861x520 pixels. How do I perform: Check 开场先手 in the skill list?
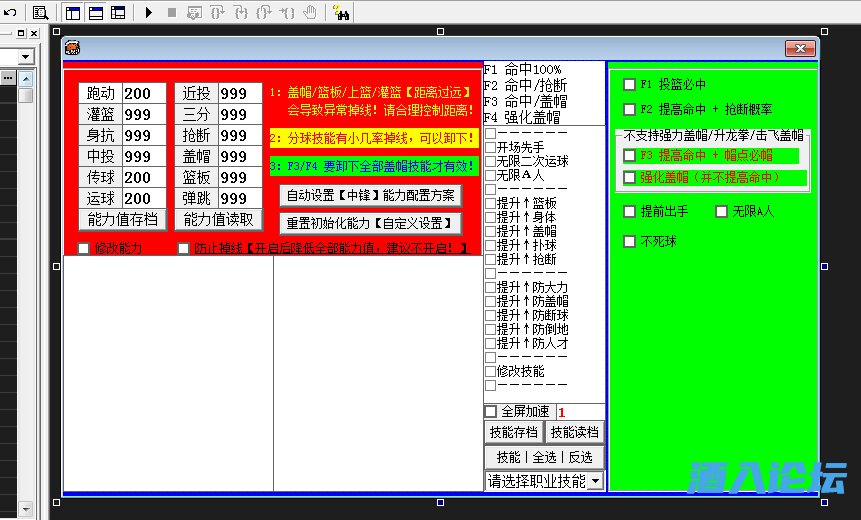(x=491, y=147)
